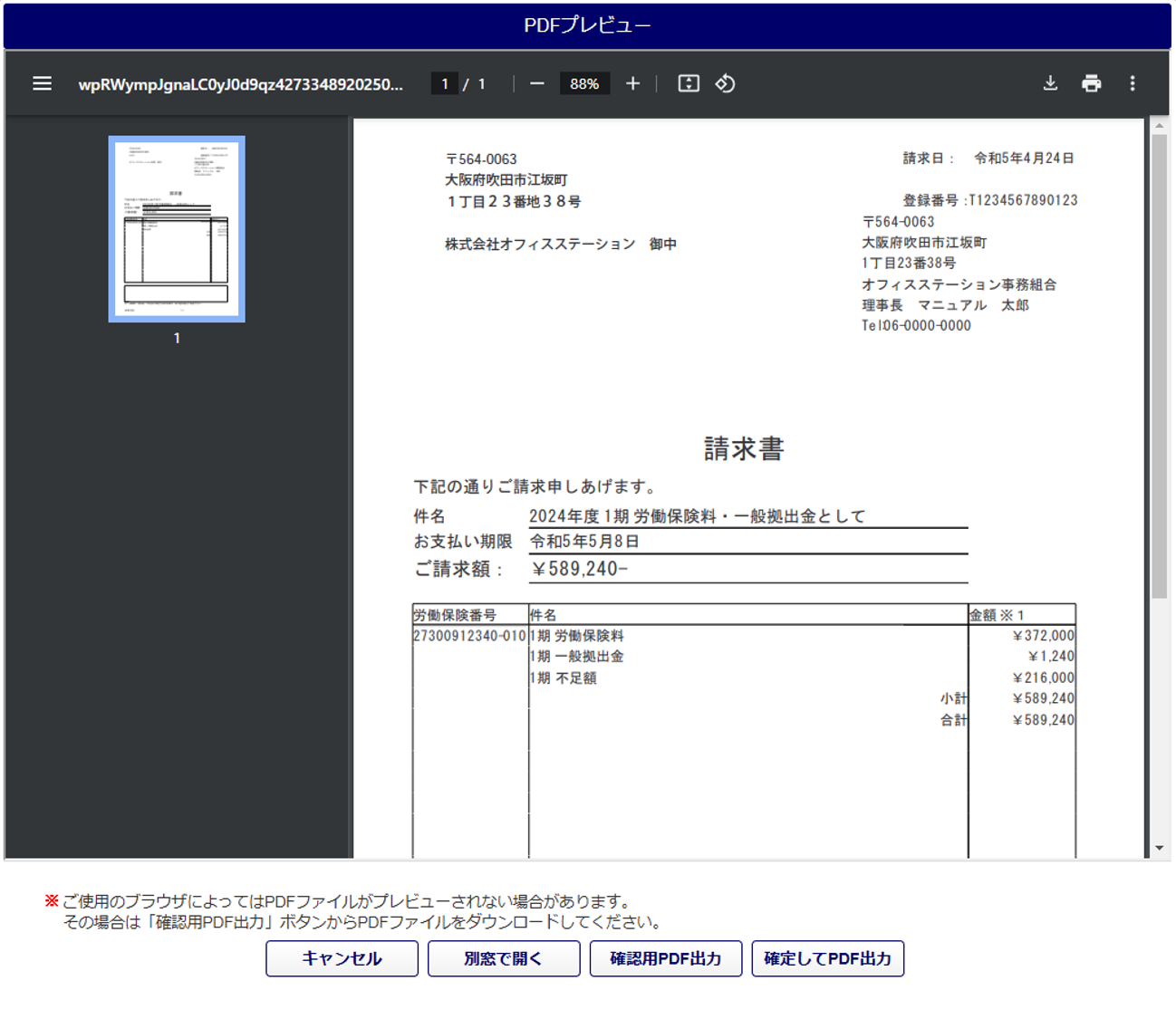Click the vertical scrollbar thumb

coord(1159,362)
